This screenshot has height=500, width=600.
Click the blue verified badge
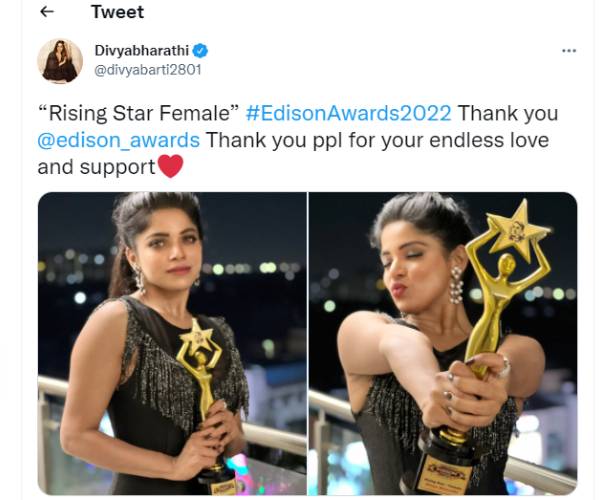click(200, 50)
